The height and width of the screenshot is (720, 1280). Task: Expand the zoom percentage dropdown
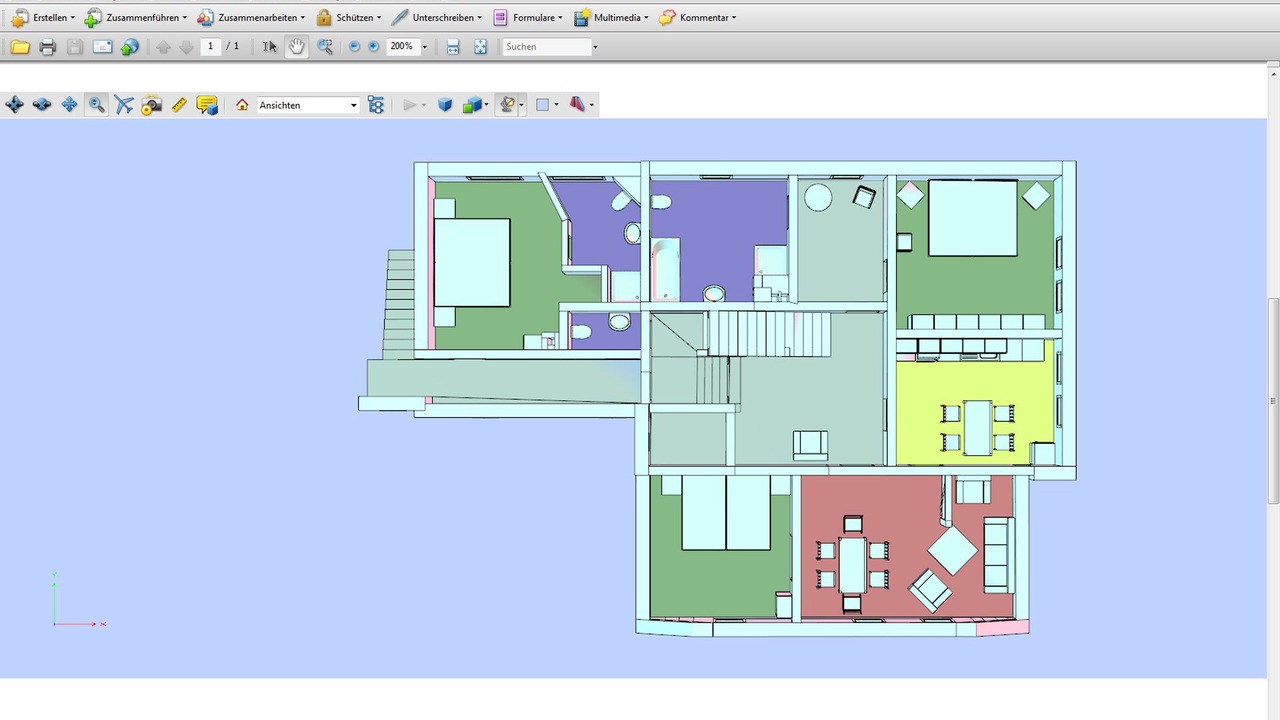(x=424, y=47)
